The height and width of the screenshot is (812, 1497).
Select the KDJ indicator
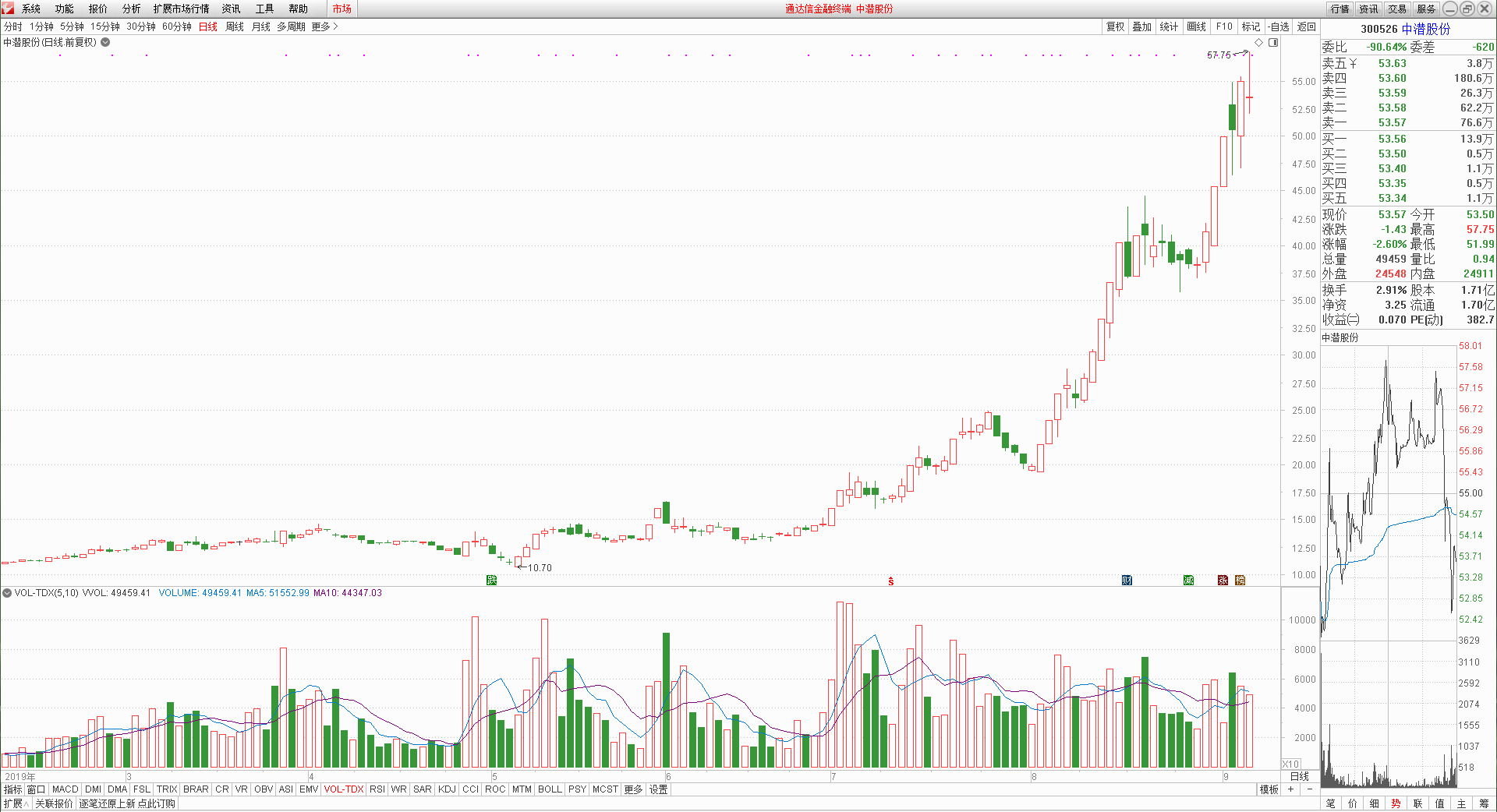tap(447, 789)
